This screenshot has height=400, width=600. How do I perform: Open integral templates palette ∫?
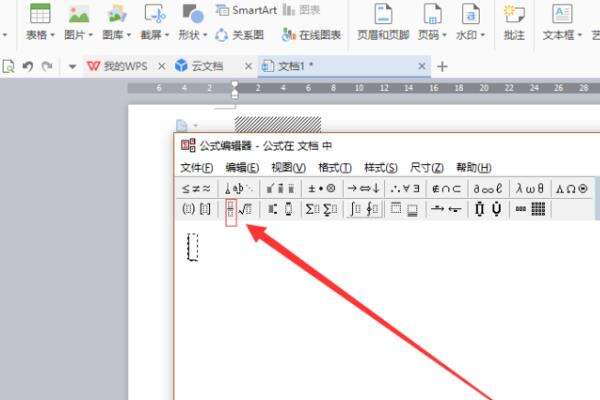(364, 209)
